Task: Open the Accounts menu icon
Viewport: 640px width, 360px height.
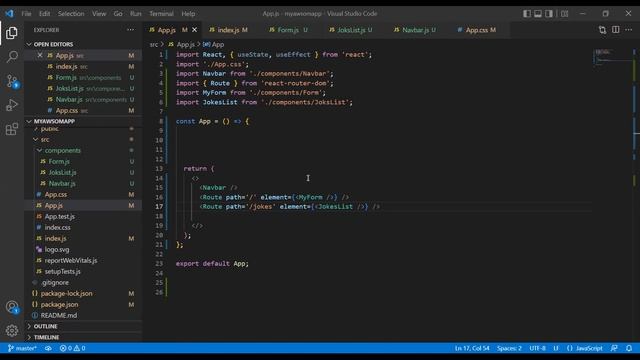Action: coord(11,307)
